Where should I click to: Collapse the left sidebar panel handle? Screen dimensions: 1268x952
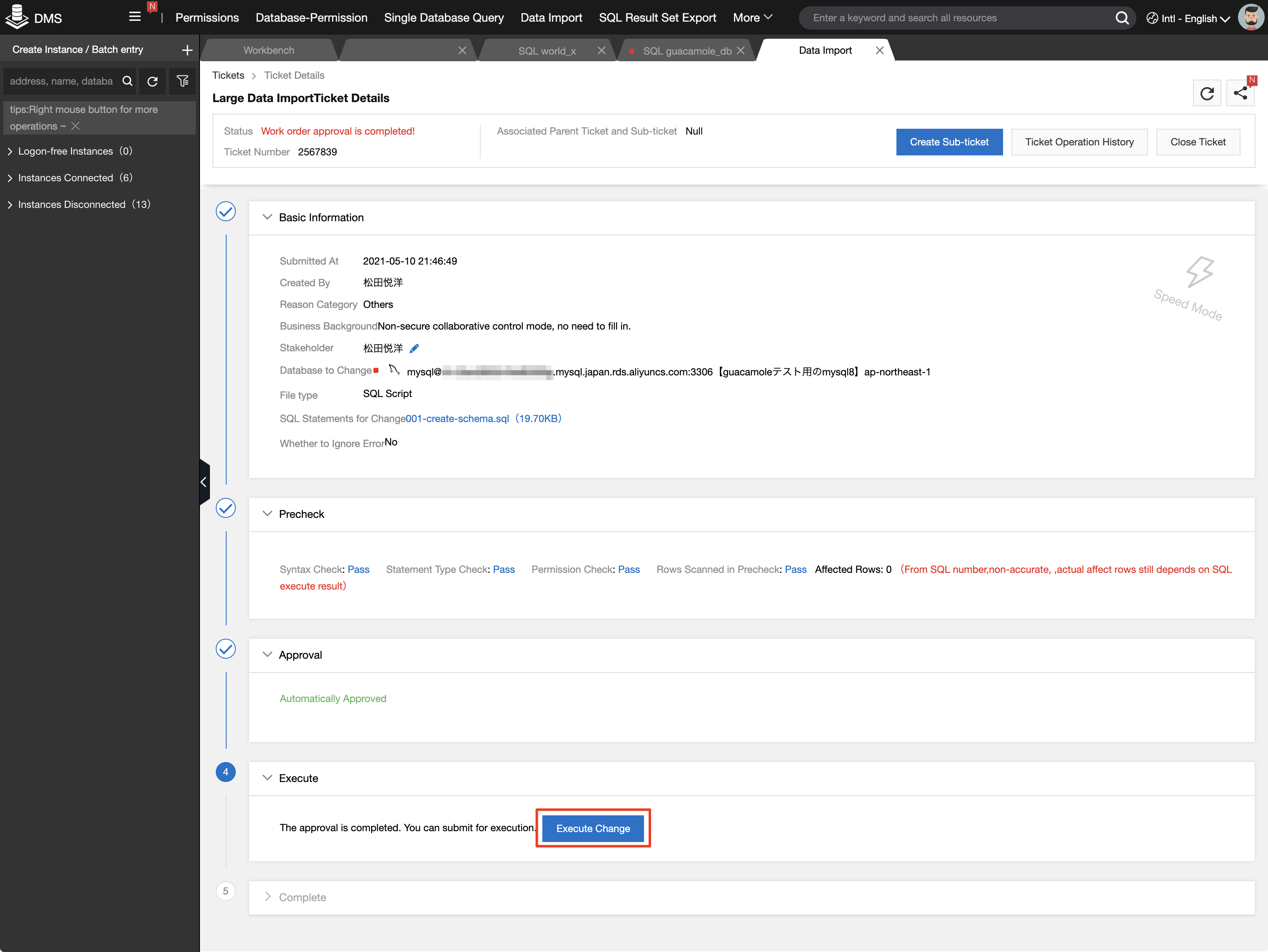(204, 482)
